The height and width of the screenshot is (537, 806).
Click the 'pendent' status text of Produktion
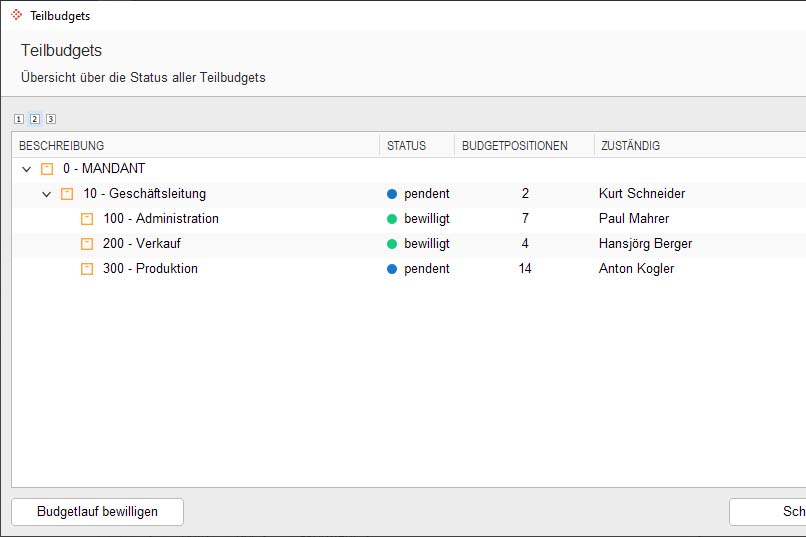tap(427, 269)
